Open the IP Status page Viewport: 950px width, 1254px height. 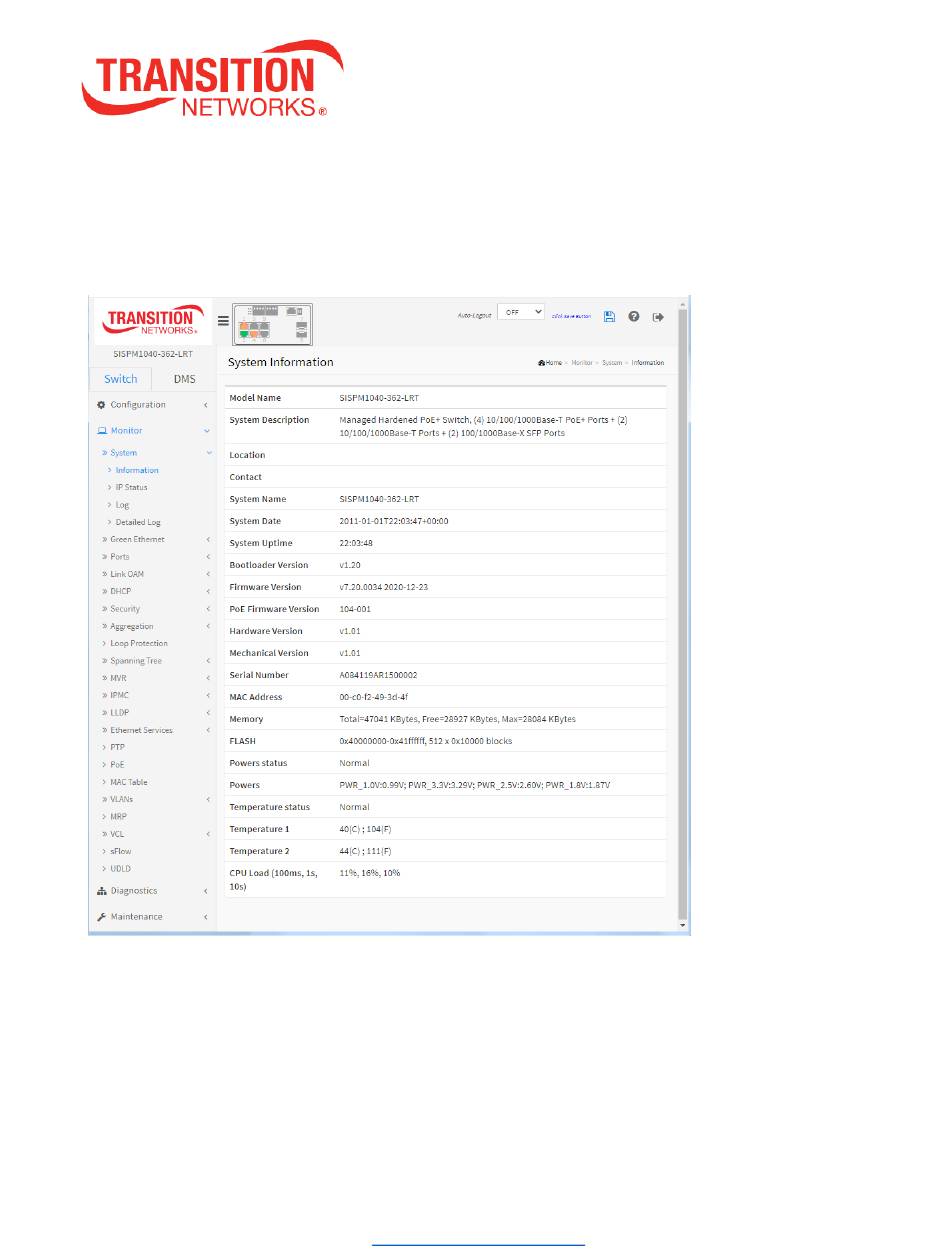coord(131,487)
